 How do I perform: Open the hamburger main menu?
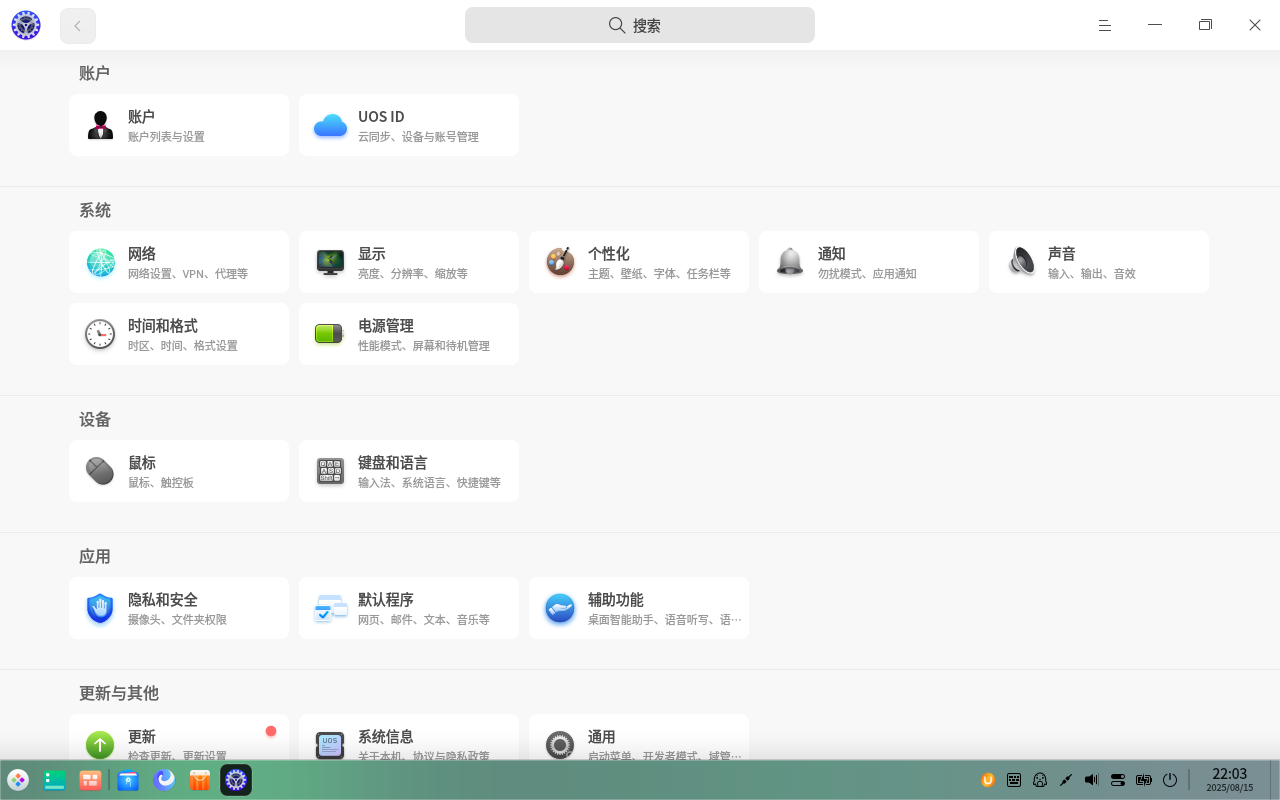point(1105,25)
